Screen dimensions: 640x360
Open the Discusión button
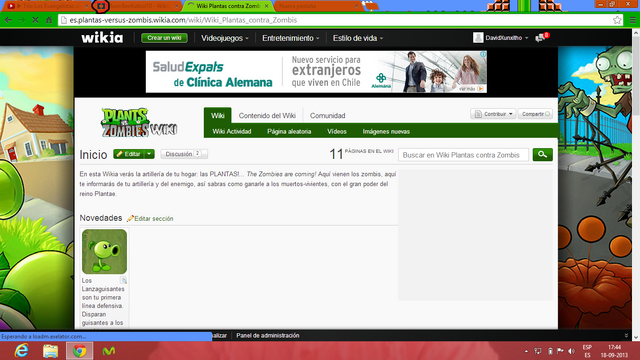tap(184, 154)
